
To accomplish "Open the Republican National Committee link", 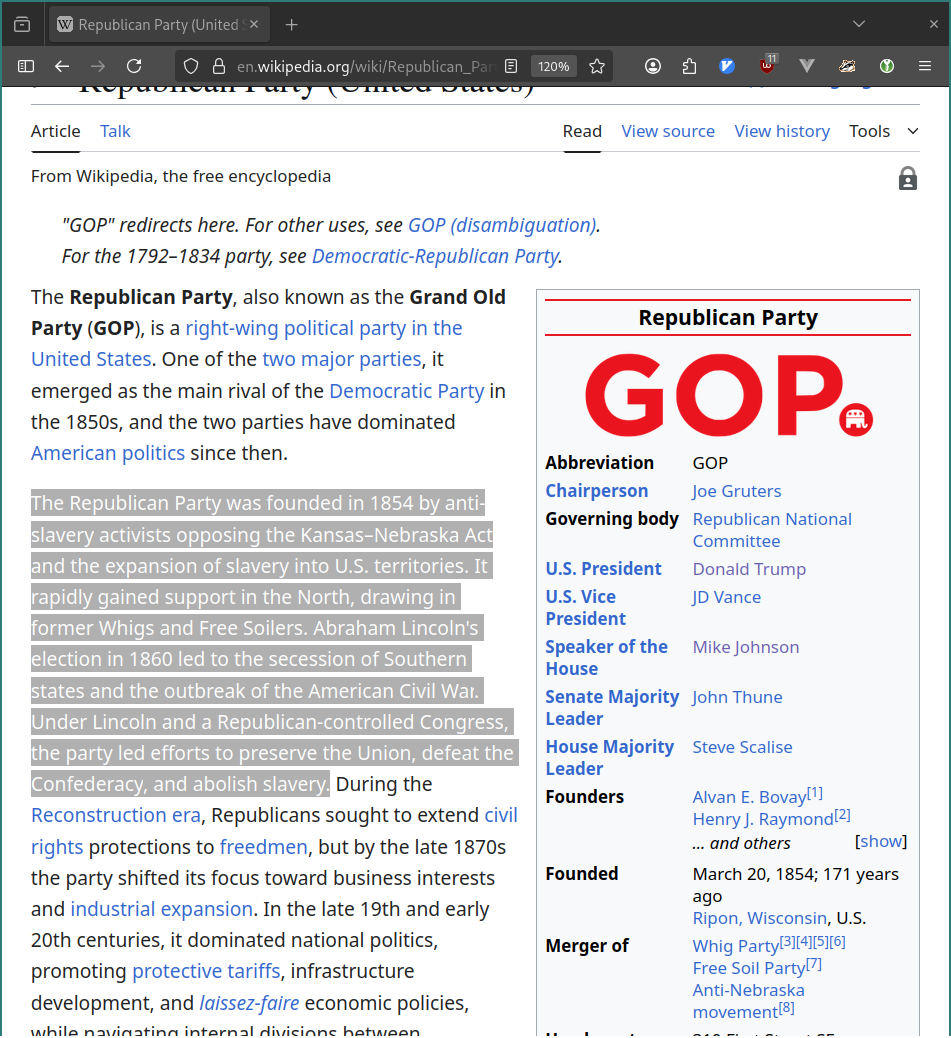I will pos(772,530).
